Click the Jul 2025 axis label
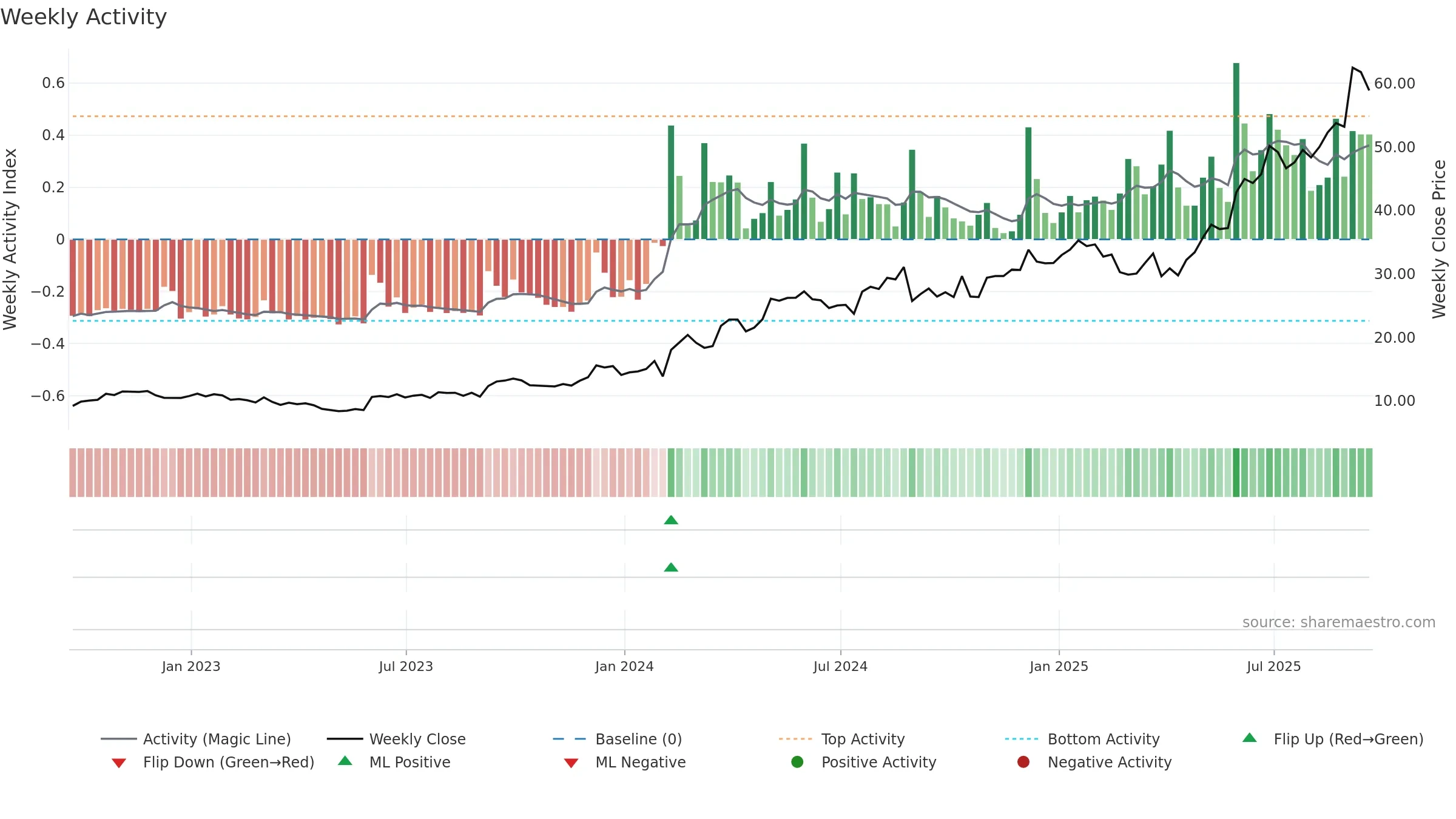 pos(1274,666)
